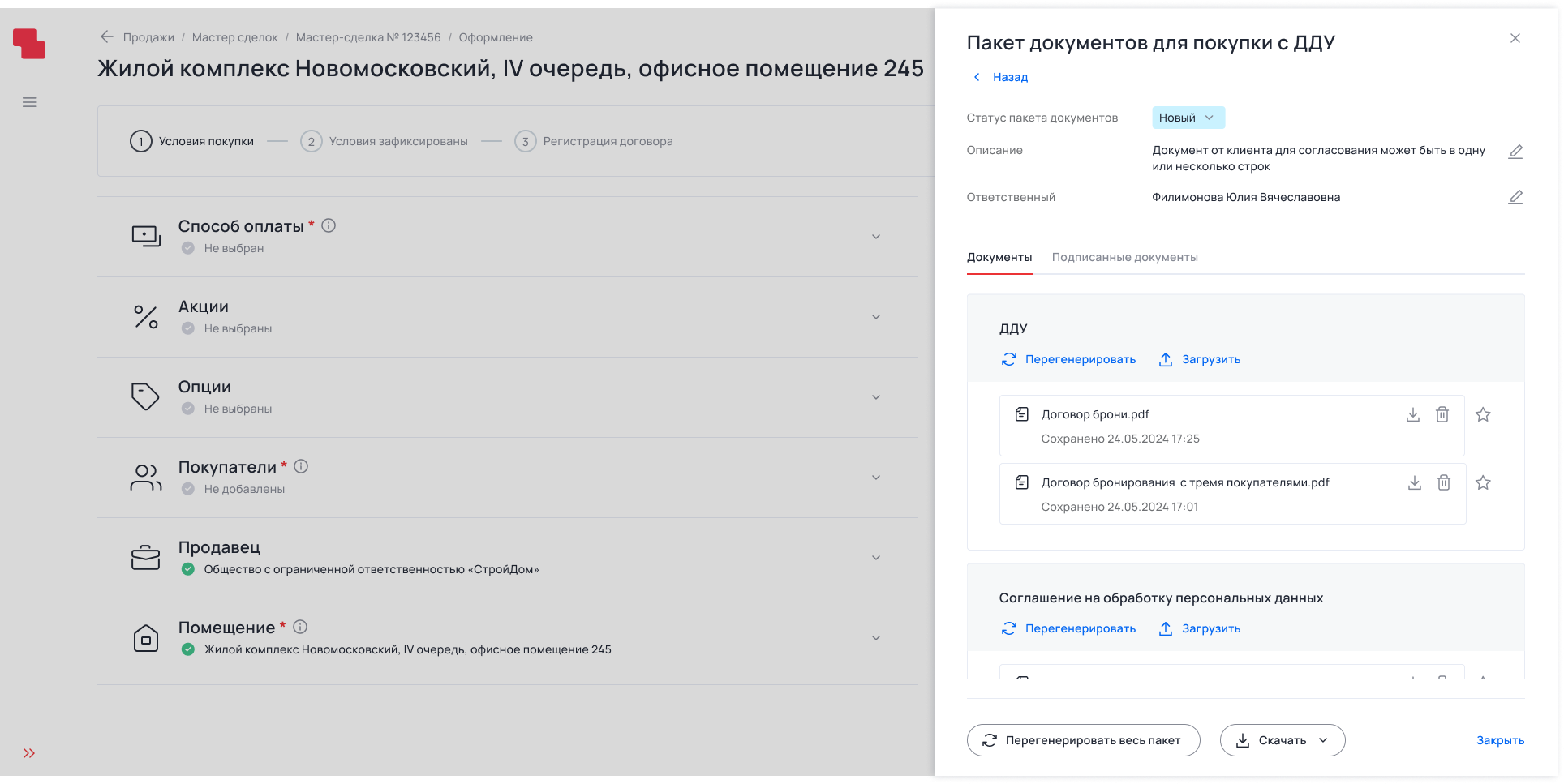Viewport: 1564px width, 784px height.
Task: Switch to Подписанные документы tab
Action: click(x=1124, y=257)
